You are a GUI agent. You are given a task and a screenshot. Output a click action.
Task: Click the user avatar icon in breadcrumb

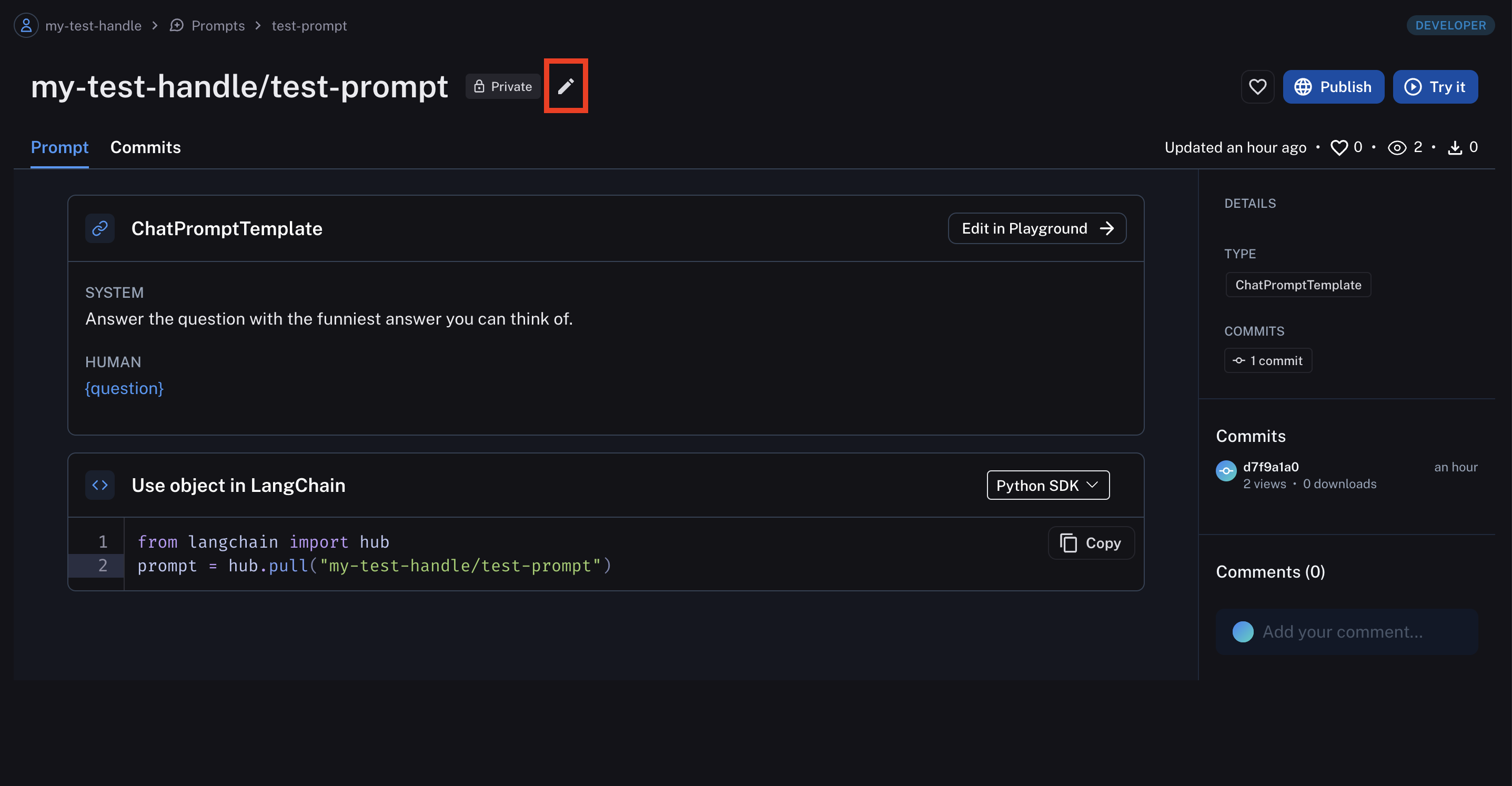click(x=26, y=26)
